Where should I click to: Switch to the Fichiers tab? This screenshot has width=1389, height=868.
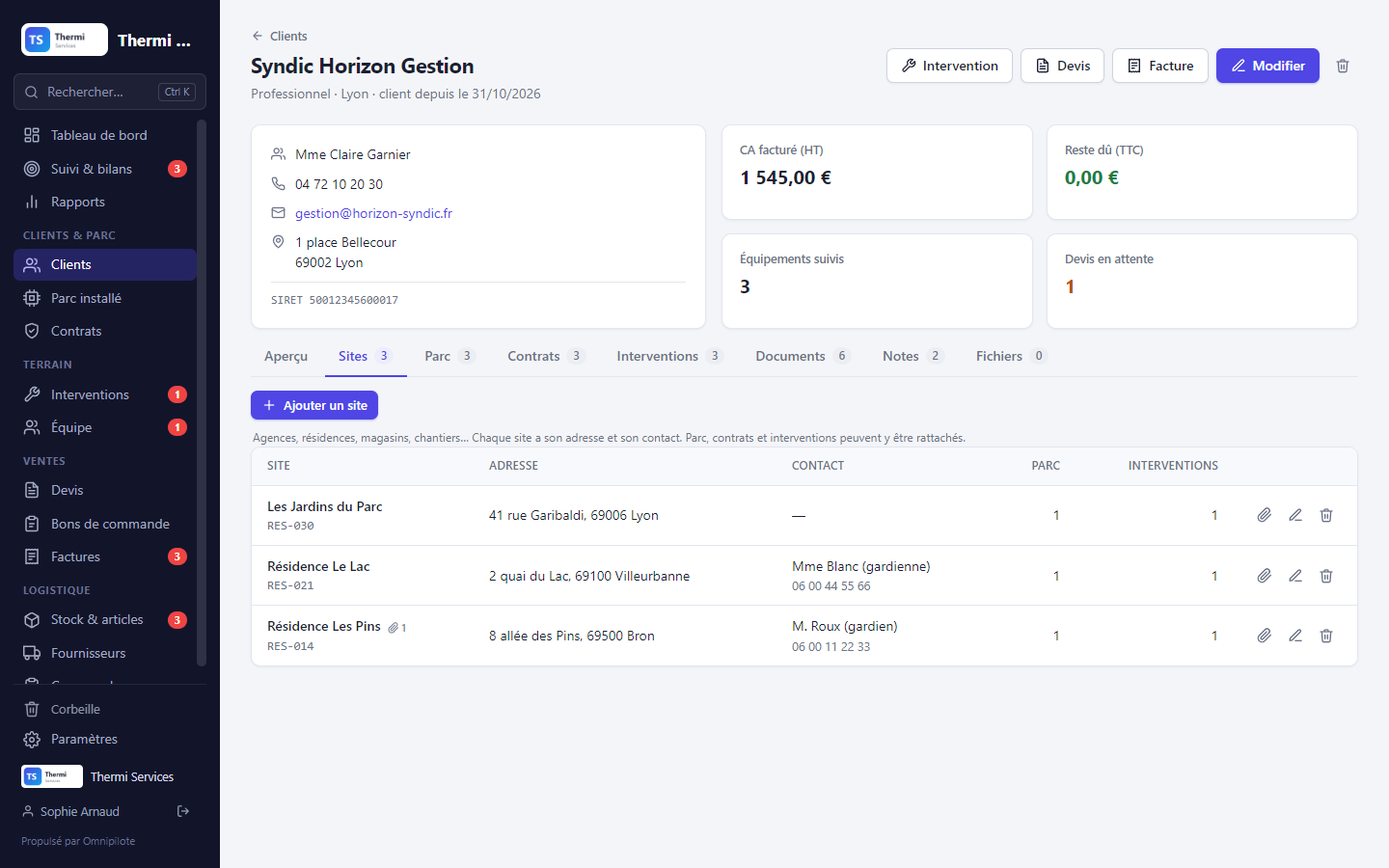tap(1011, 356)
